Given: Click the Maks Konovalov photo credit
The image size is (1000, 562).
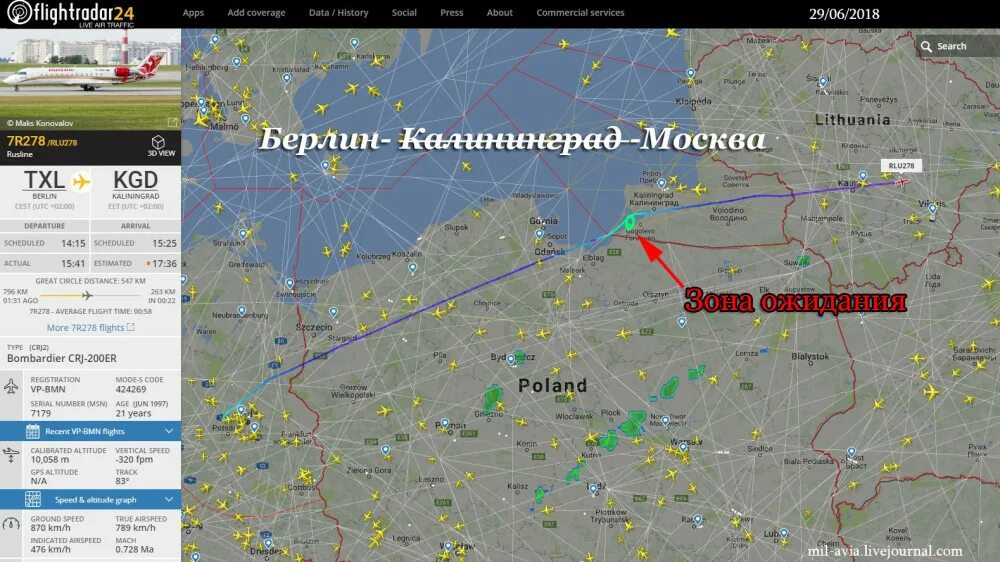Looking at the screenshot, I should 40,123.
